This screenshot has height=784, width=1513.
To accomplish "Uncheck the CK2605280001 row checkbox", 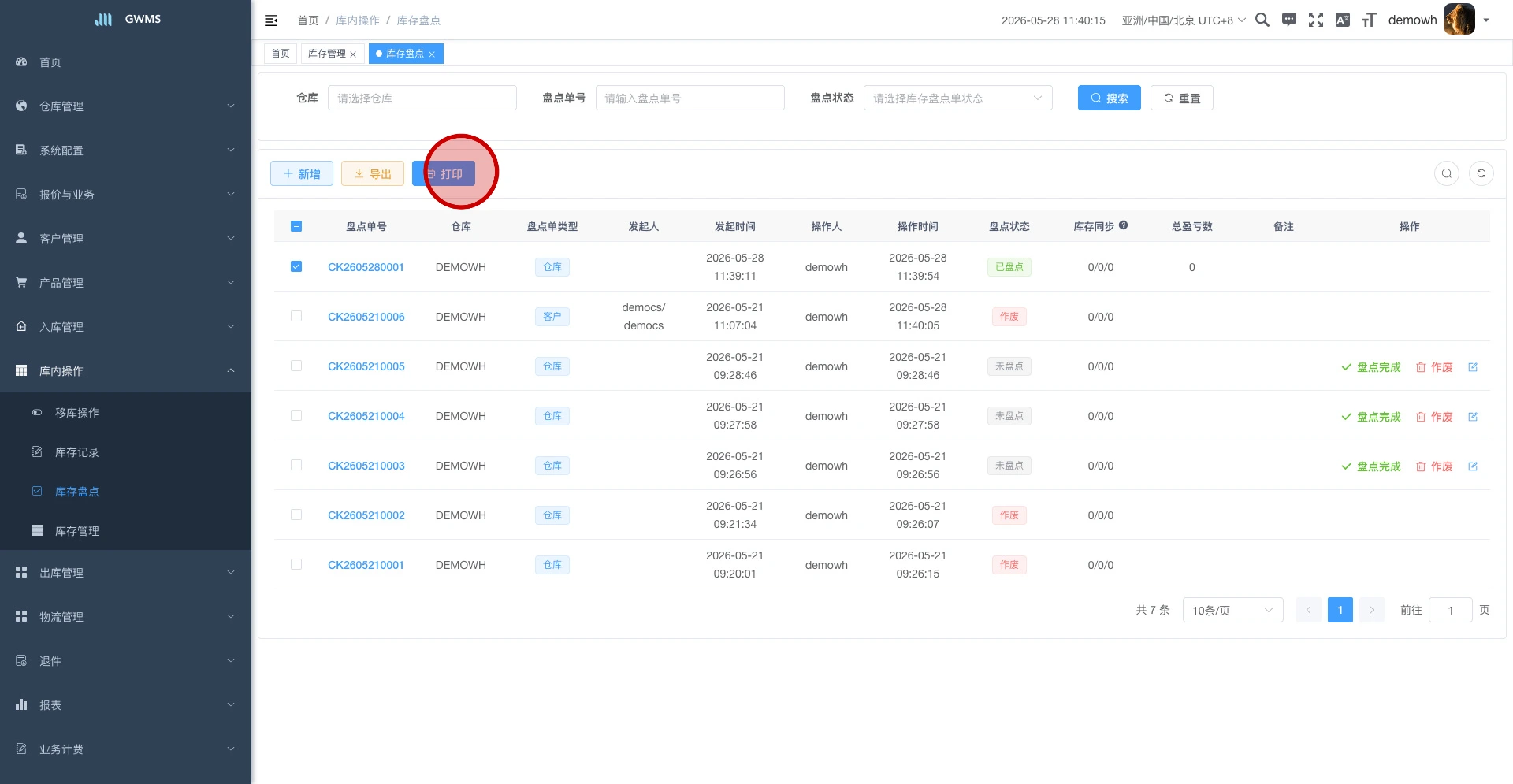I will (296, 266).
